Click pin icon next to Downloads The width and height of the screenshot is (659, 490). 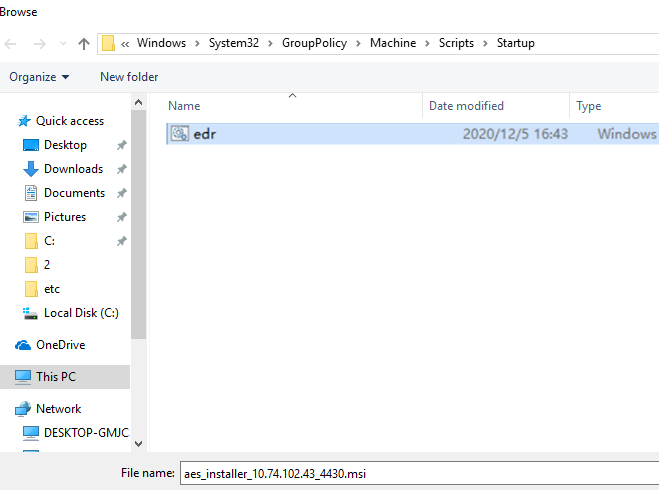pos(121,169)
